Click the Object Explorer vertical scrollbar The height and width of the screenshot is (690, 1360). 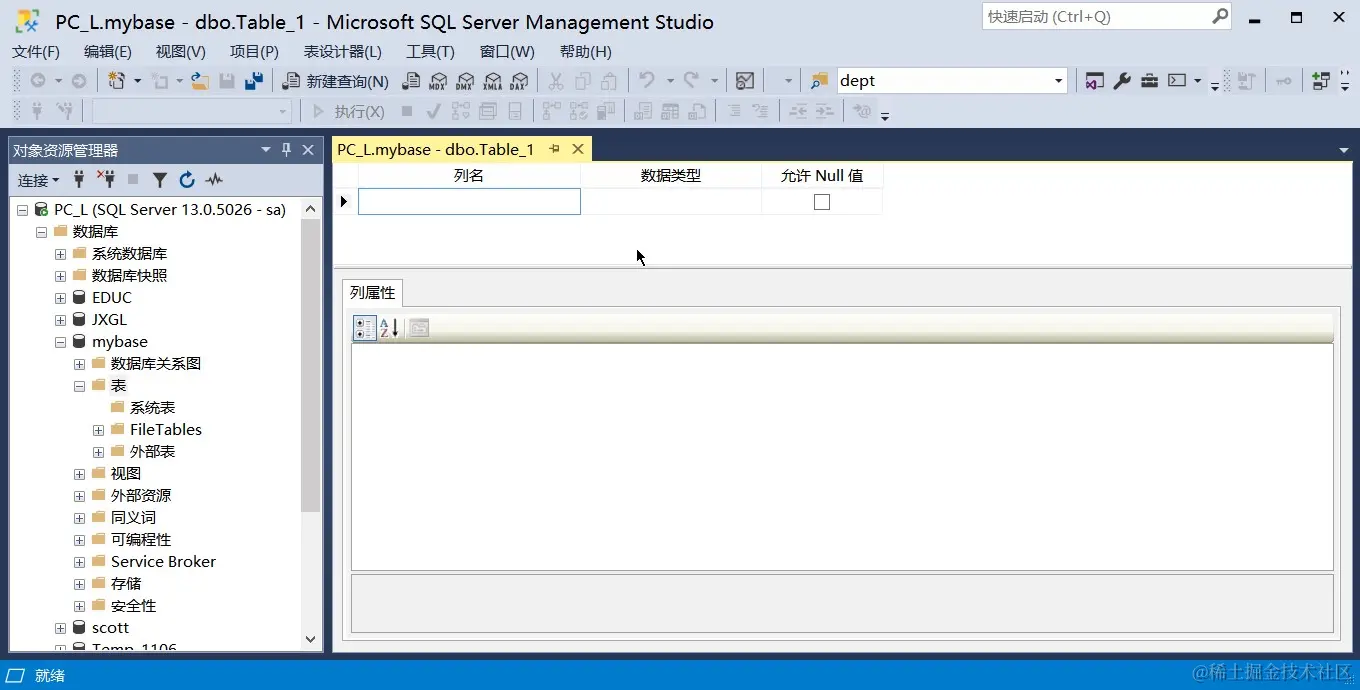[x=310, y=365]
